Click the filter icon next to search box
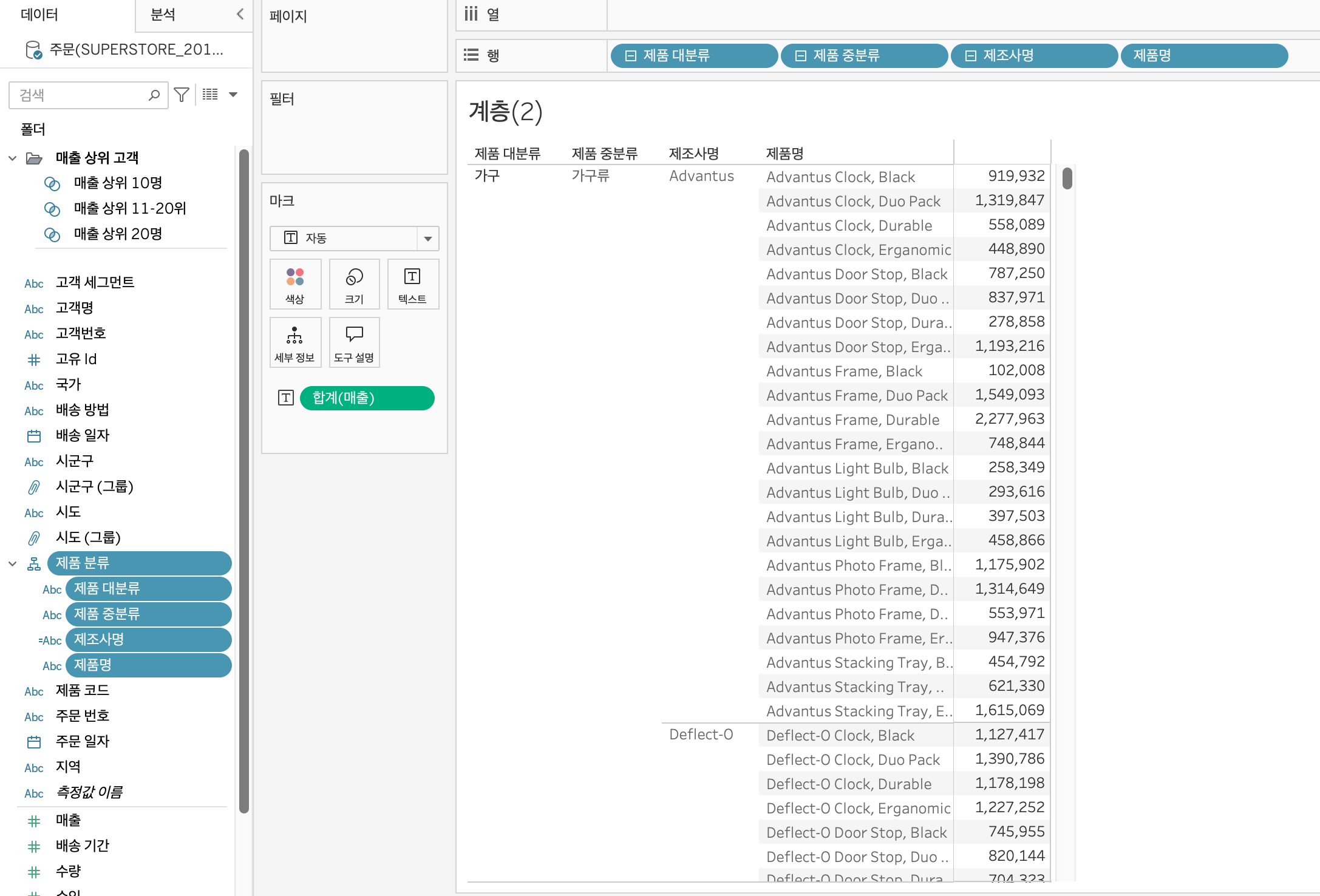The image size is (1320, 896). (182, 95)
